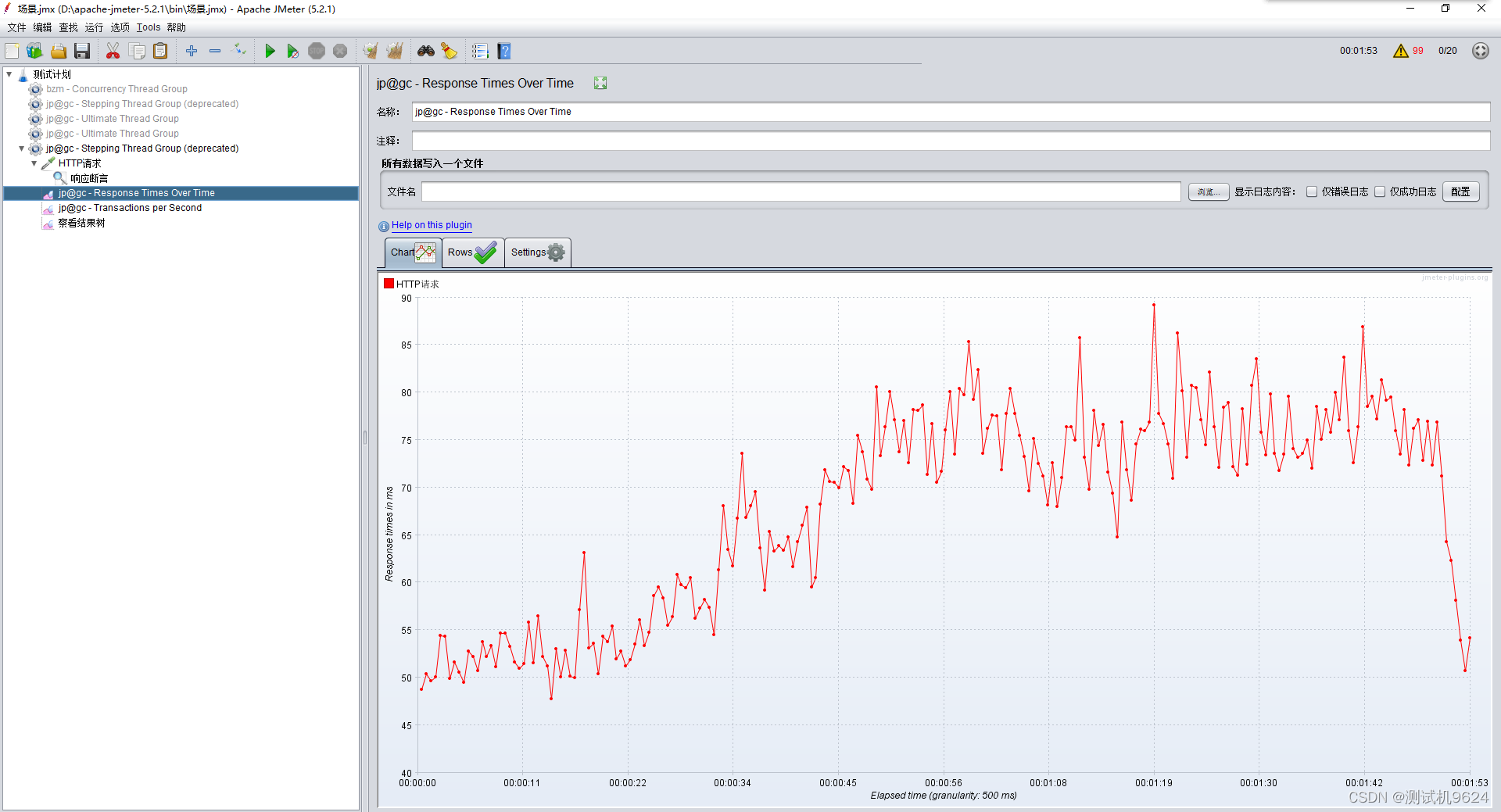Click the yellow warning triangle icon
1501x812 pixels.
[1401, 51]
